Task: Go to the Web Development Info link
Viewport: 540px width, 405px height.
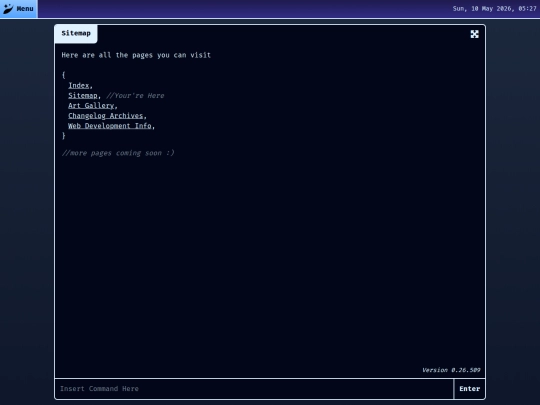Action: point(110,126)
